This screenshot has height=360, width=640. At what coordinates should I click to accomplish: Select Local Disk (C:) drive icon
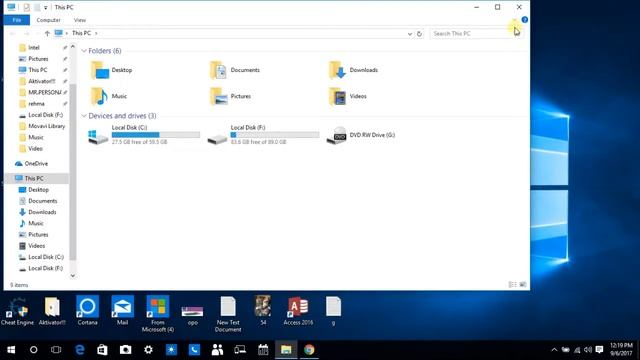tap(98, 136)
